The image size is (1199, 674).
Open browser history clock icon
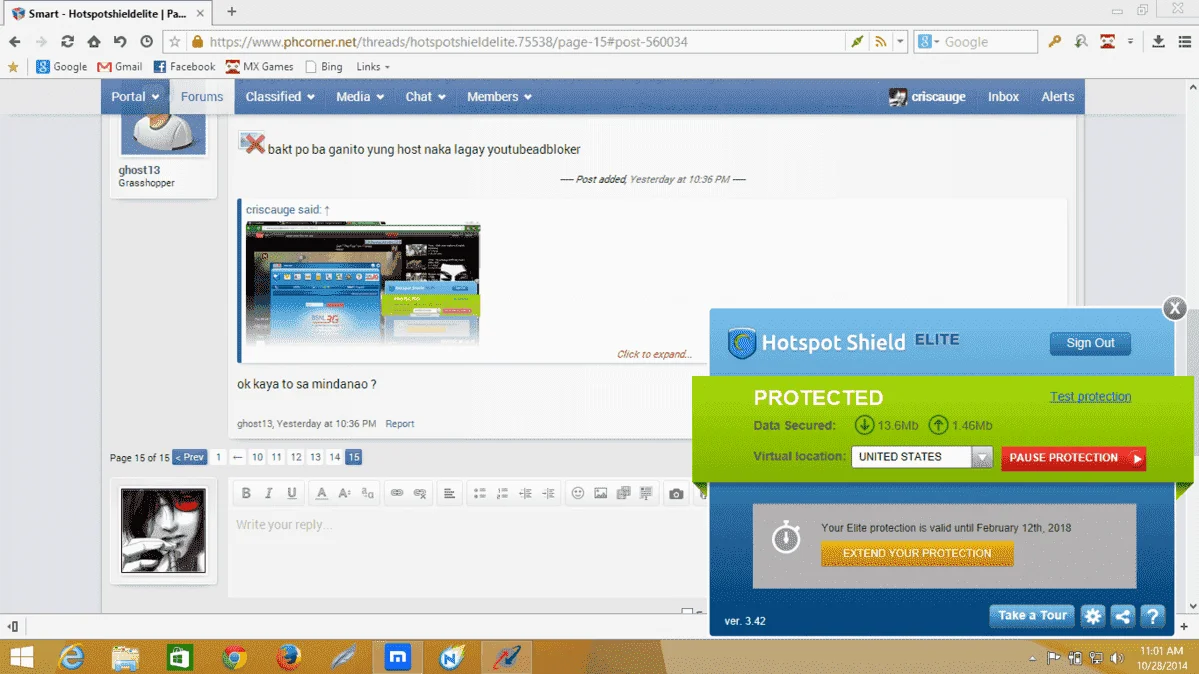(x=147, y=41)
